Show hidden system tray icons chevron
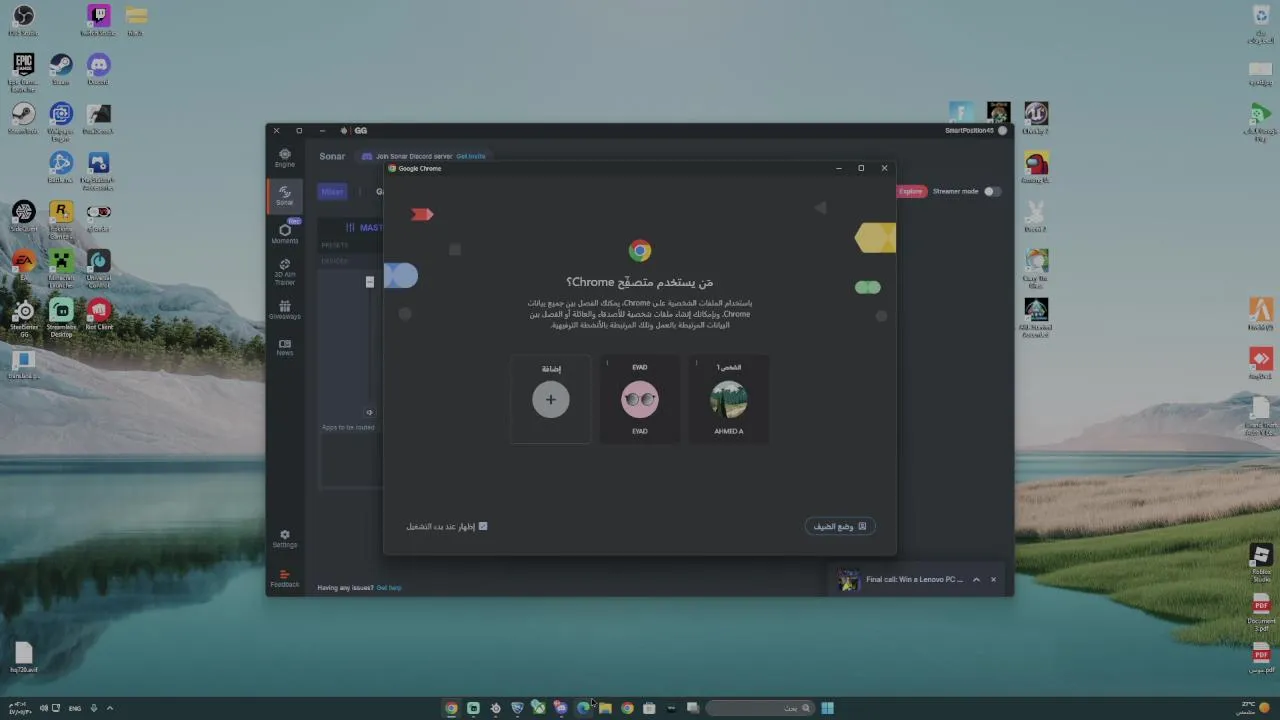The image size is (1280, 720). pyautogui.click(x=110, y=708)
